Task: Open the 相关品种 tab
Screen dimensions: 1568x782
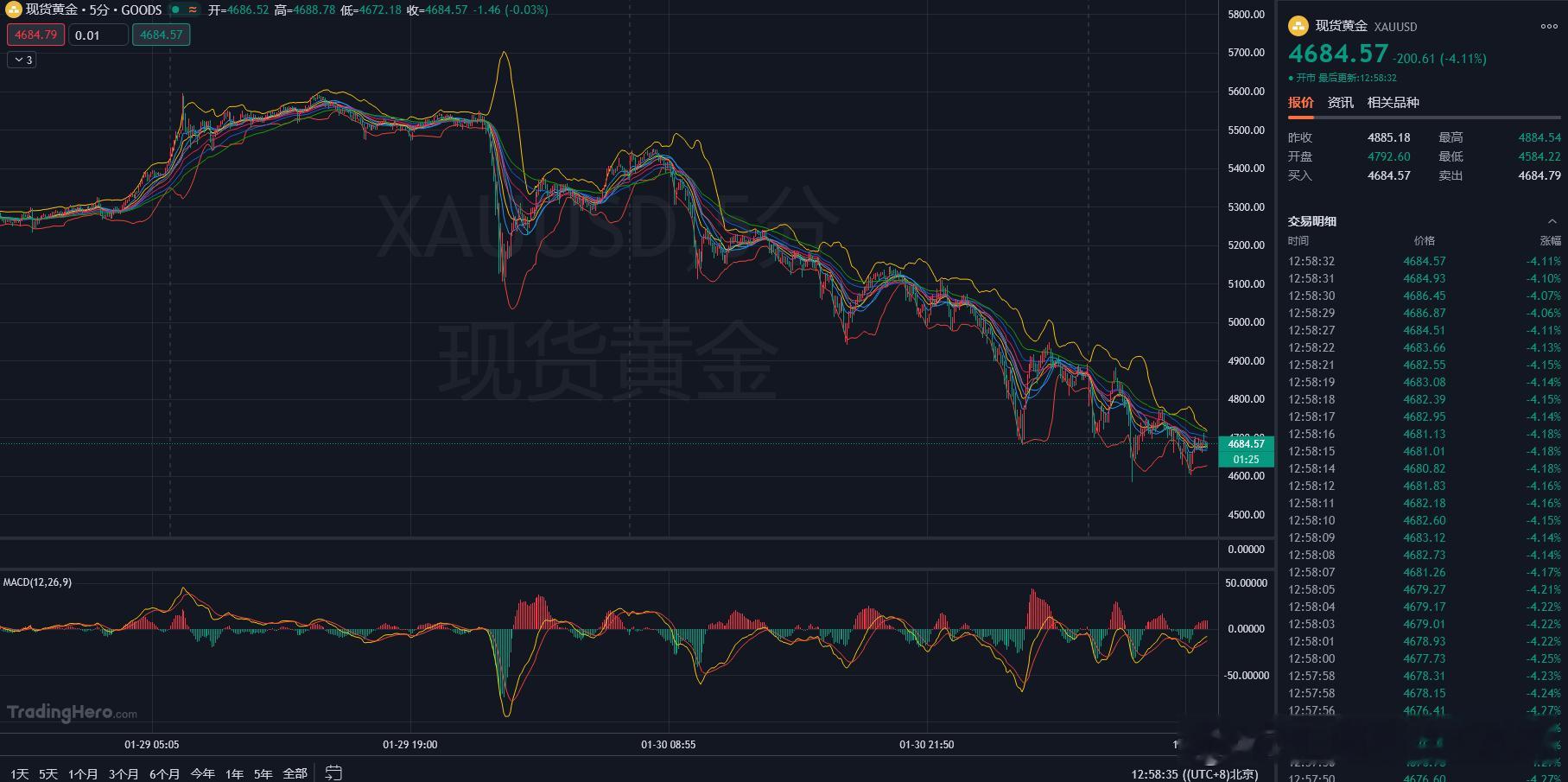Action: tap(1392, 102)
